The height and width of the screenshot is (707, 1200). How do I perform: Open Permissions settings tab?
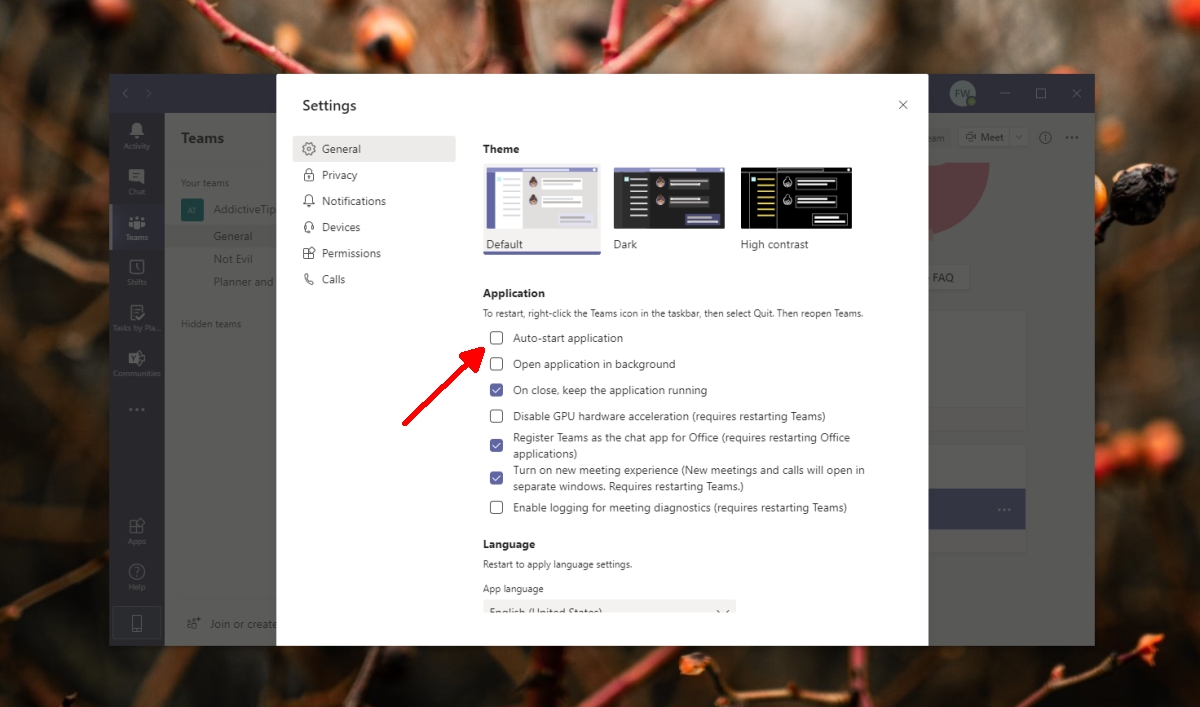tap(374, 253)
